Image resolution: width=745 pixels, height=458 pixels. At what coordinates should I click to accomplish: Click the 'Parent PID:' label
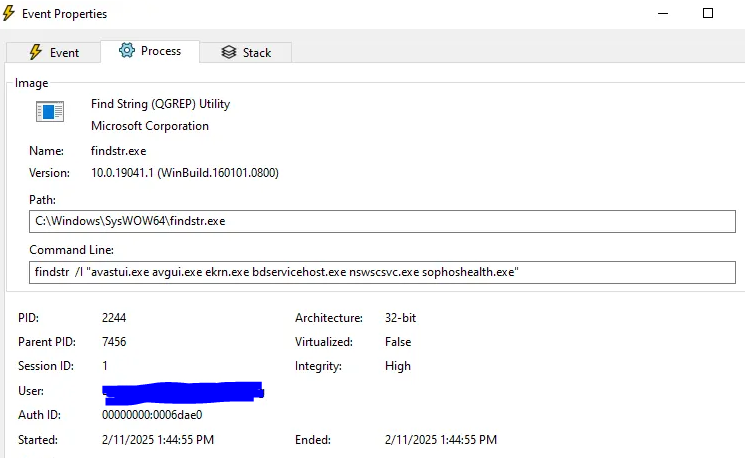47,342
